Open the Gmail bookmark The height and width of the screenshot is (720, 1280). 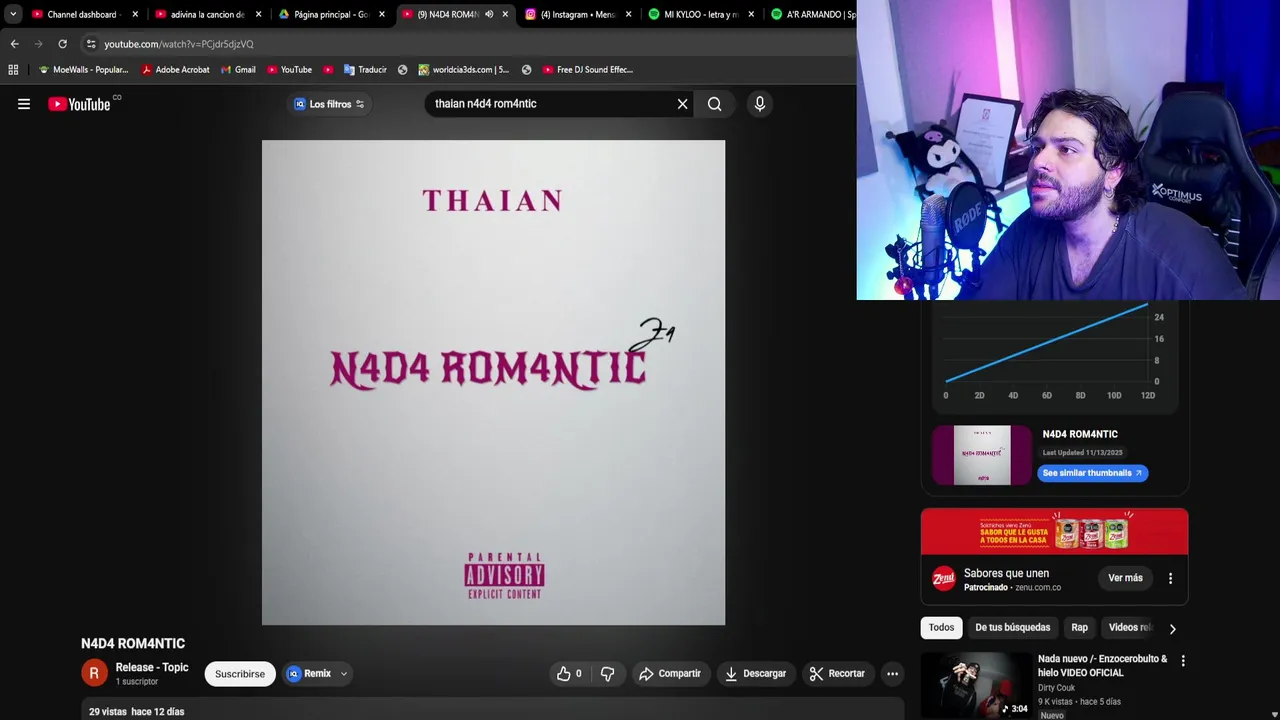pyautogui.click(x=238, y=70)
